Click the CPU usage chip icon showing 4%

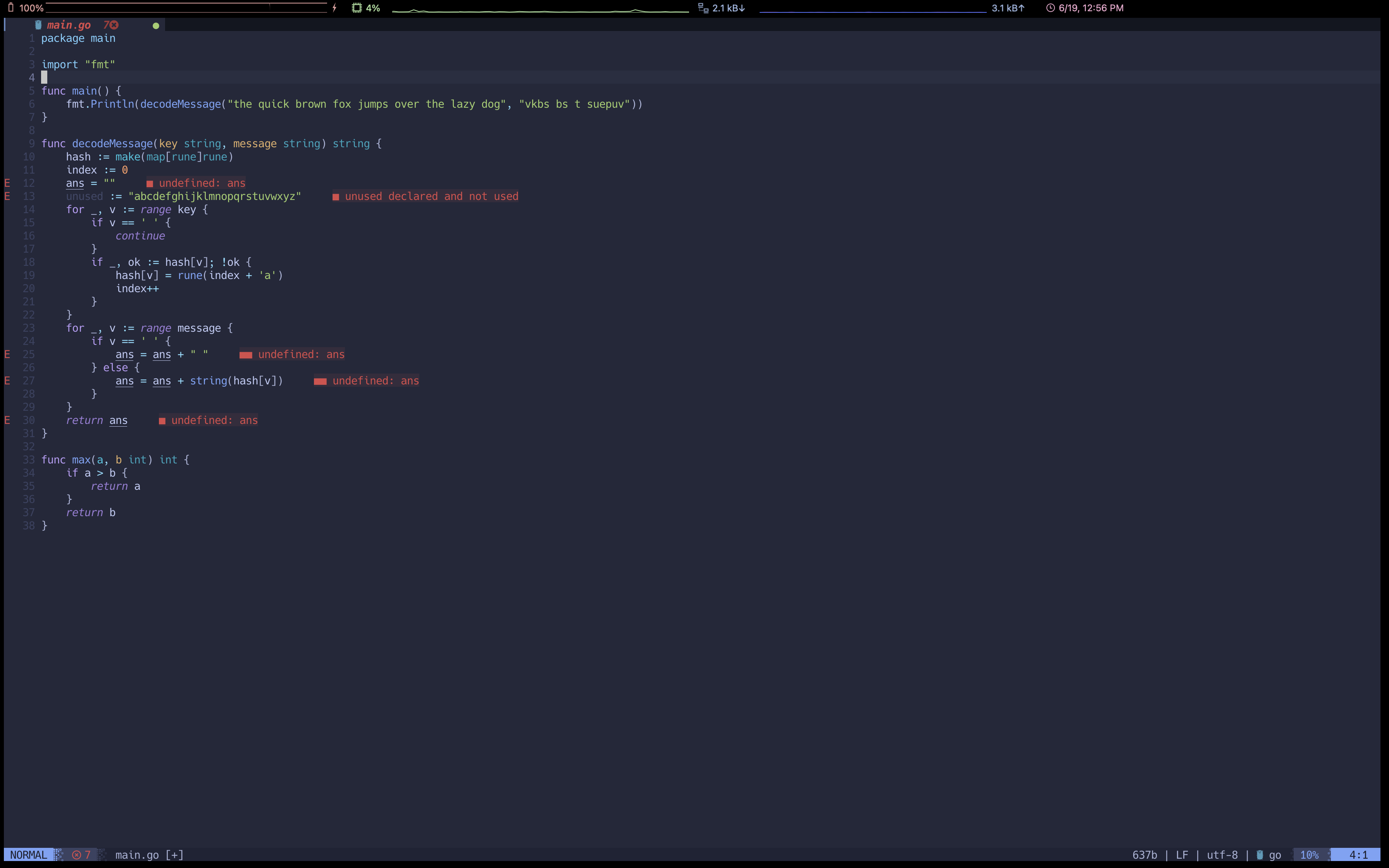click(x=357, y=7)
